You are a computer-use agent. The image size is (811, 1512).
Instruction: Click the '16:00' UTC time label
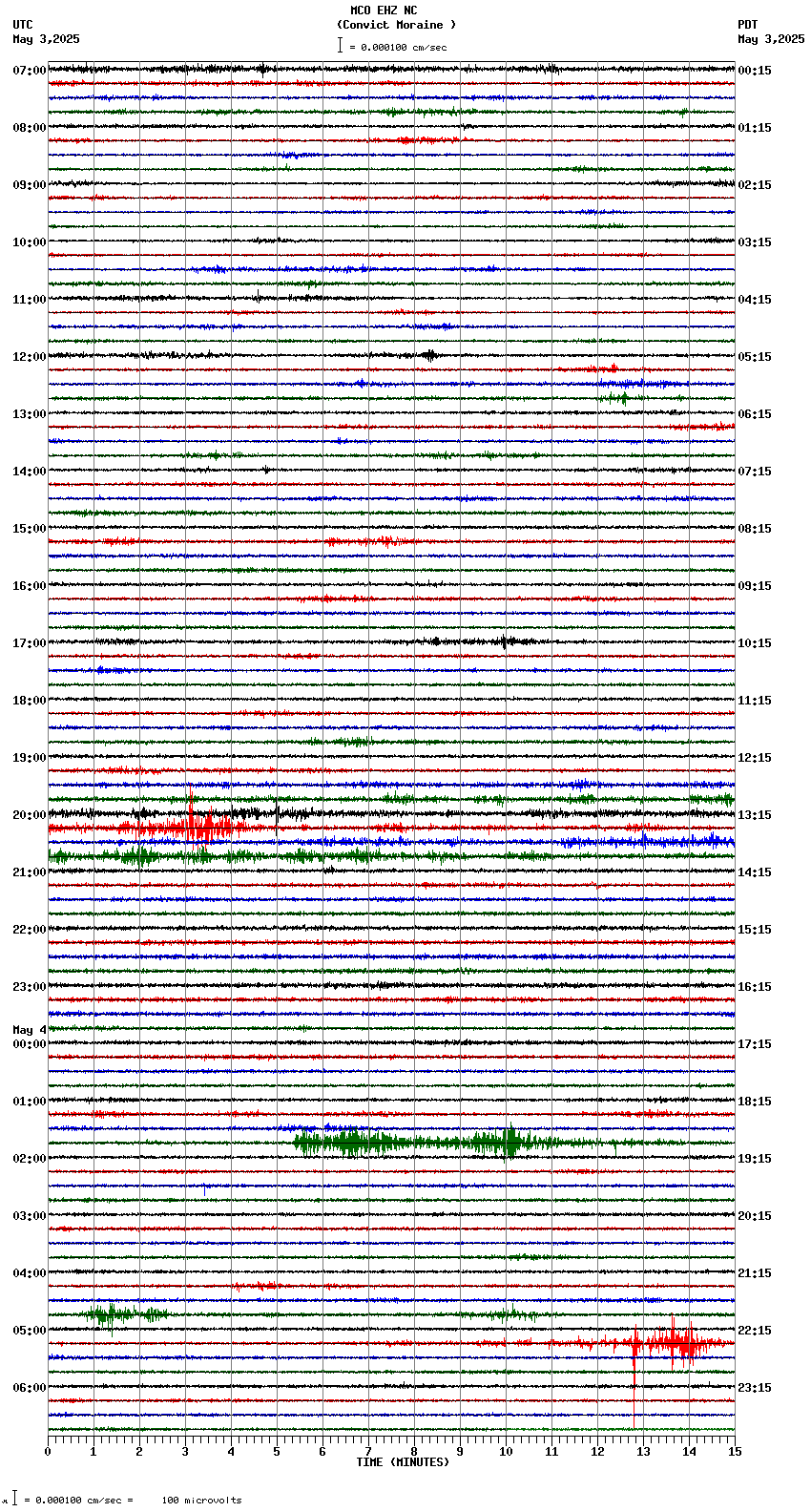(x=30, y=586)
